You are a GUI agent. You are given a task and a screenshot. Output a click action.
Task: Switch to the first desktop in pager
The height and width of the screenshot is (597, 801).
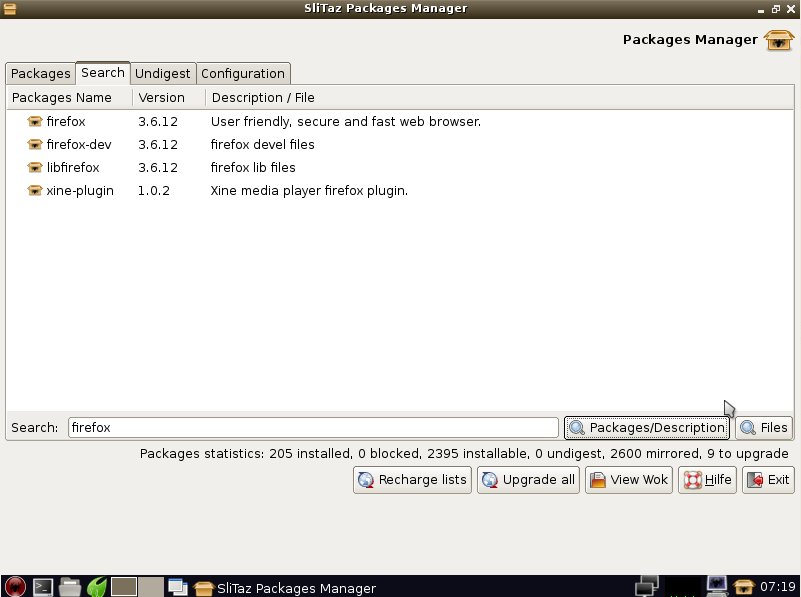[124, 587]
